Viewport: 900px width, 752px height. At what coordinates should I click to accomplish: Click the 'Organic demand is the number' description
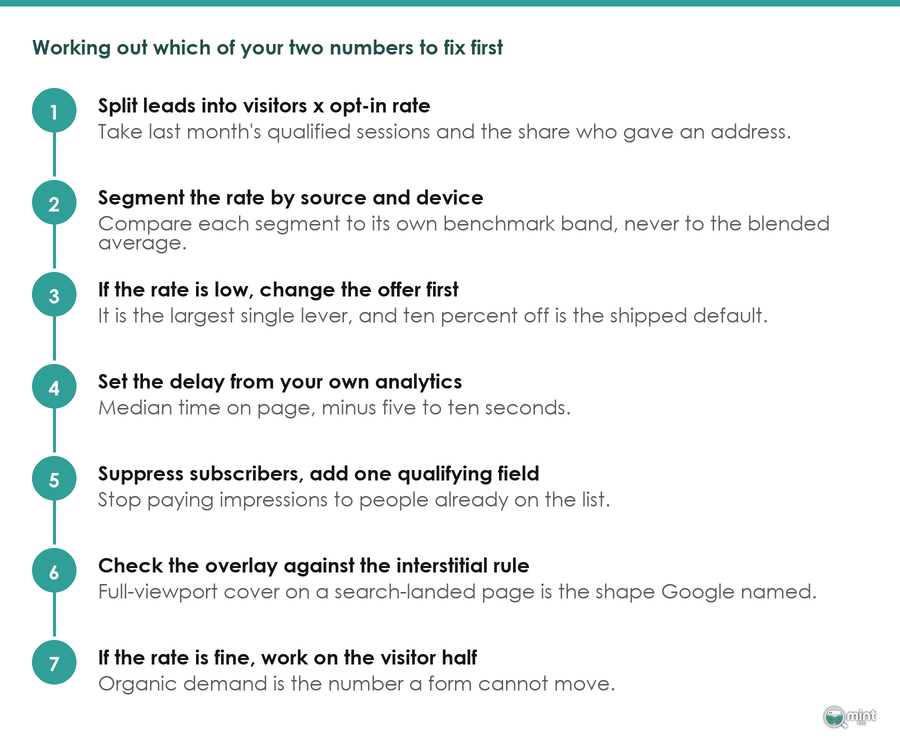[356, 684]
